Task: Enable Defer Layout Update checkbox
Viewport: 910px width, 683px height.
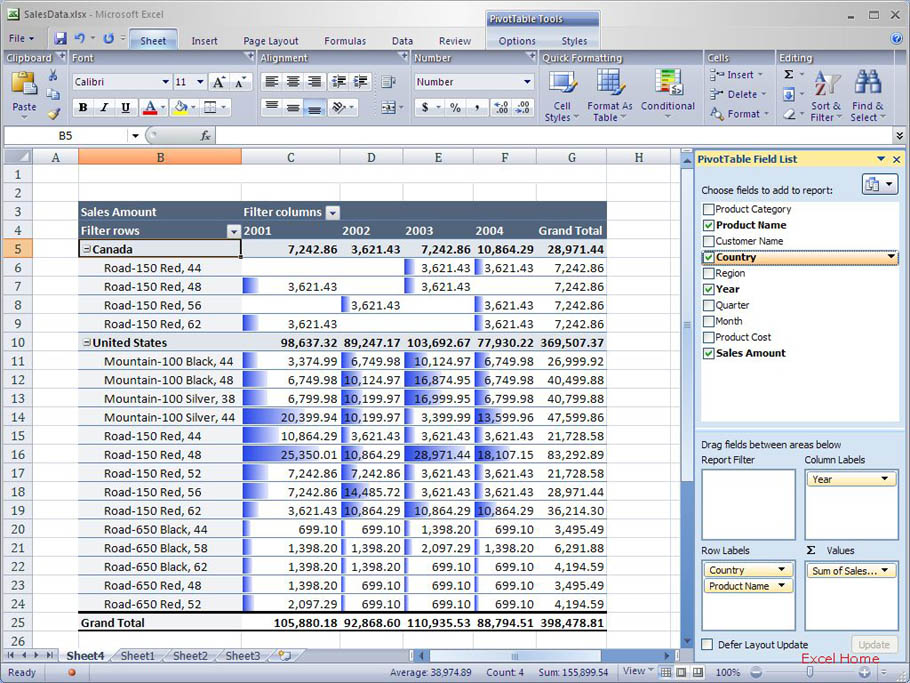Action: click(x=708, y=645)
